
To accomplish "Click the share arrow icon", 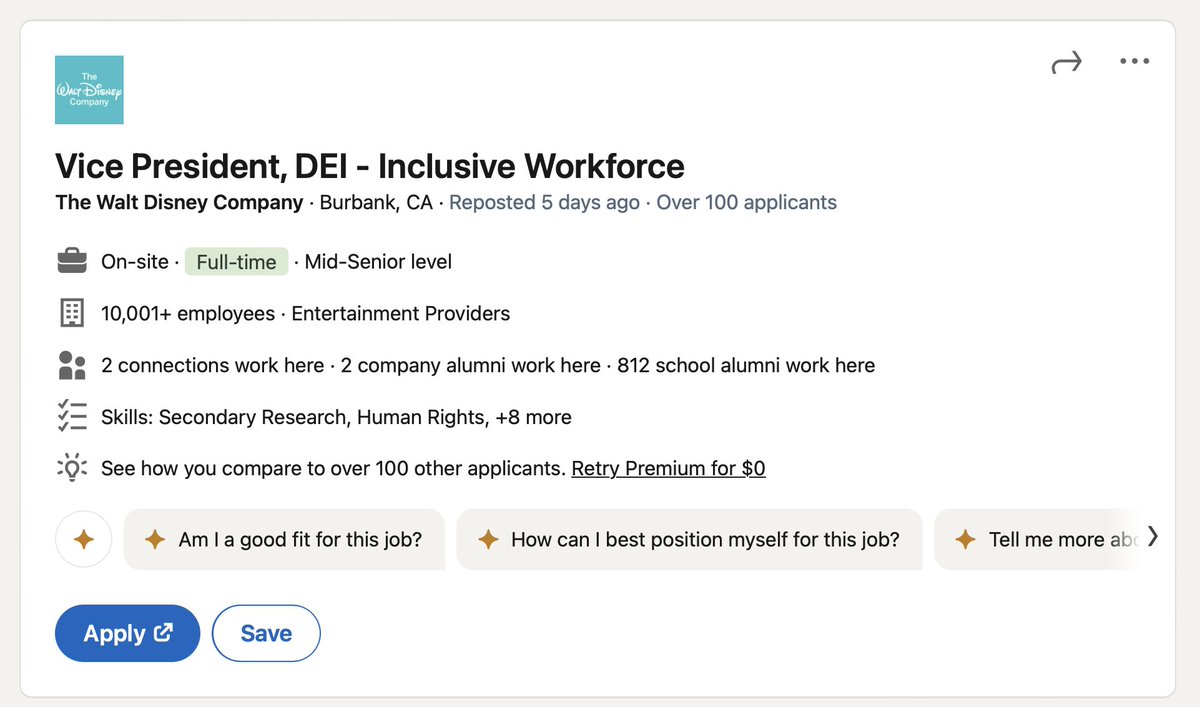I will pyautogui.click(x=1067, y=63).
